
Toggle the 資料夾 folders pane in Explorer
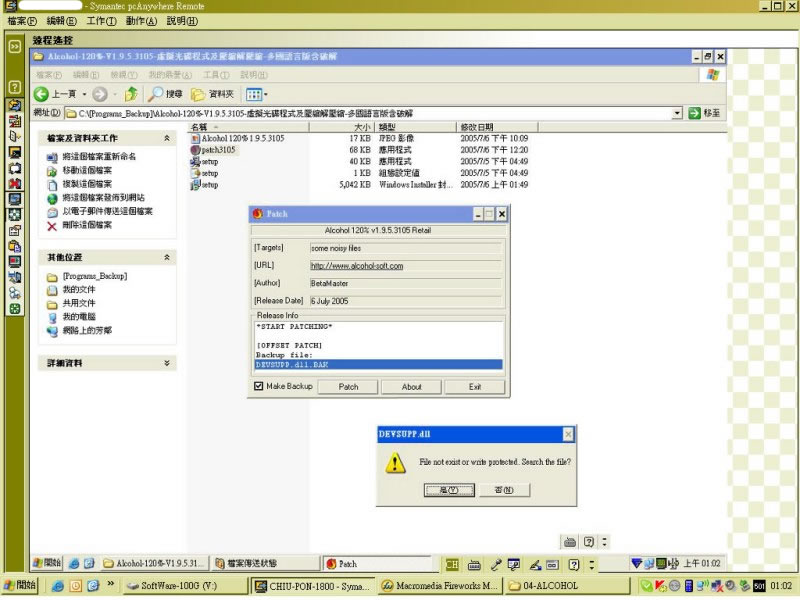[x=212, y=94]
